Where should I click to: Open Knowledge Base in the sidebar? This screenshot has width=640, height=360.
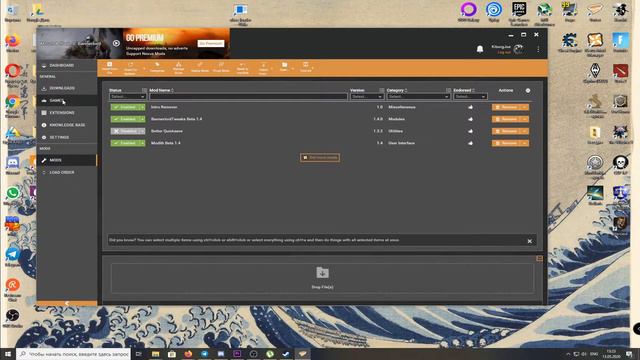[67, 125]
